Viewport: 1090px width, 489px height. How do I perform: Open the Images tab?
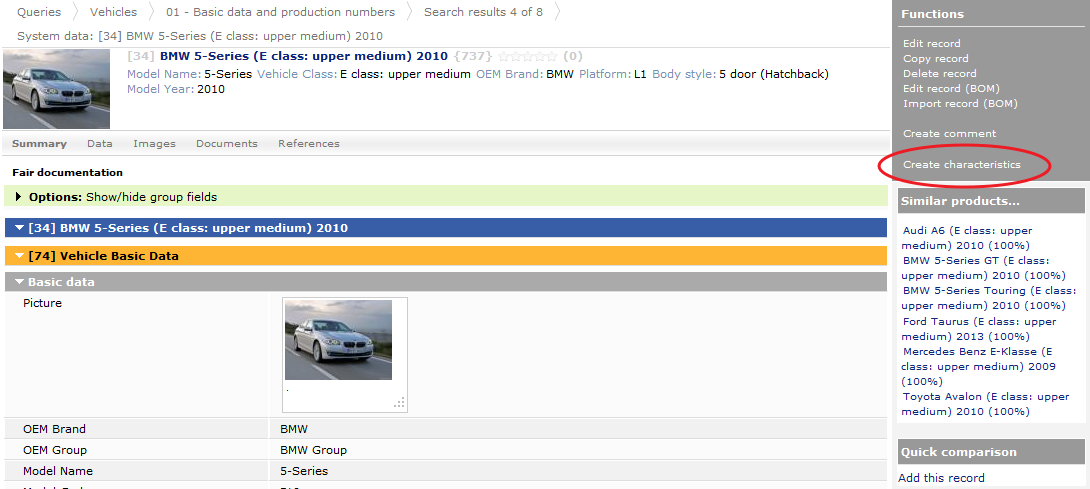tap(154, 143)
